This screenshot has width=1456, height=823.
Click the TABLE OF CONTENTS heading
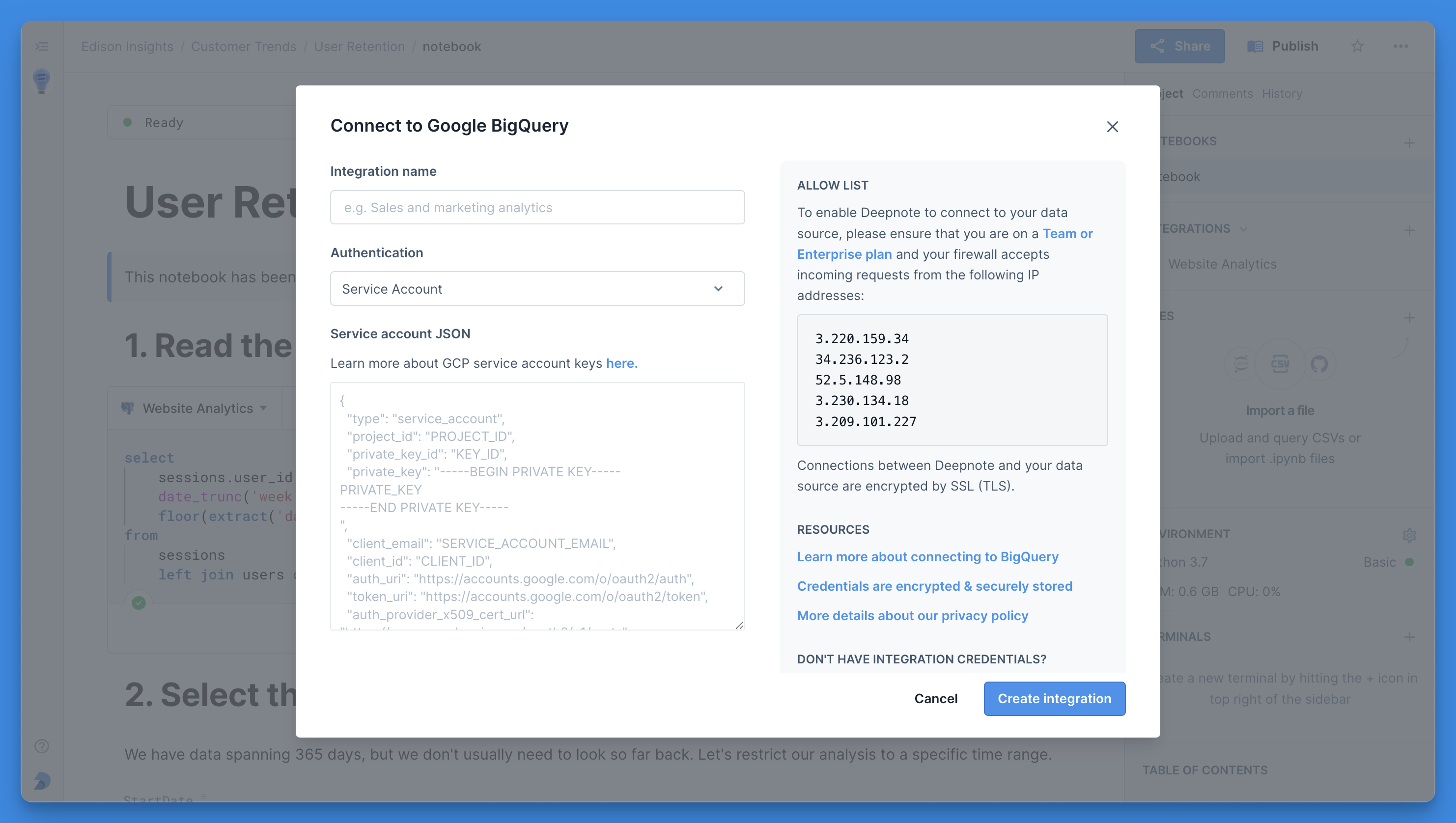[x=1204, y=770]
